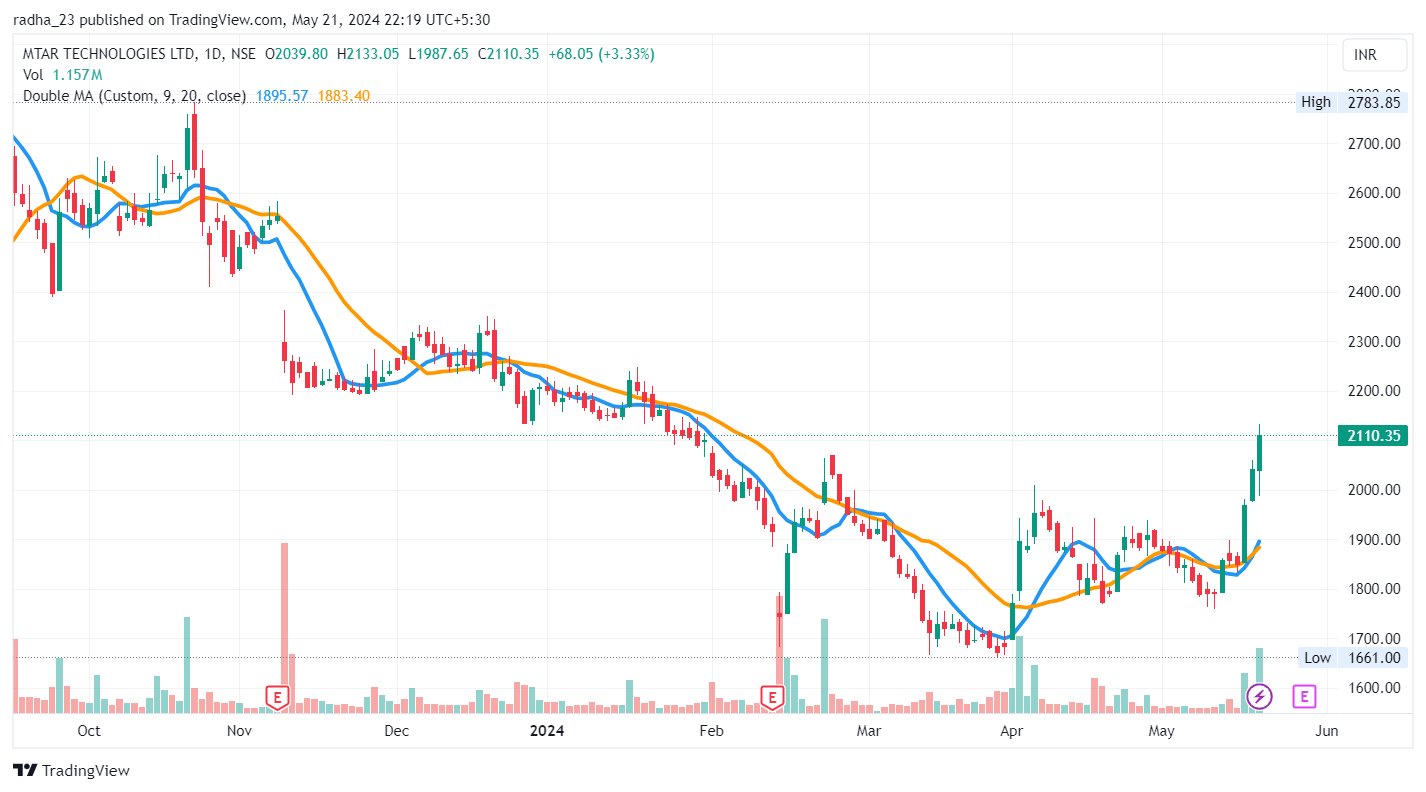Click the Jun label on the time axis

(1326, 731)
